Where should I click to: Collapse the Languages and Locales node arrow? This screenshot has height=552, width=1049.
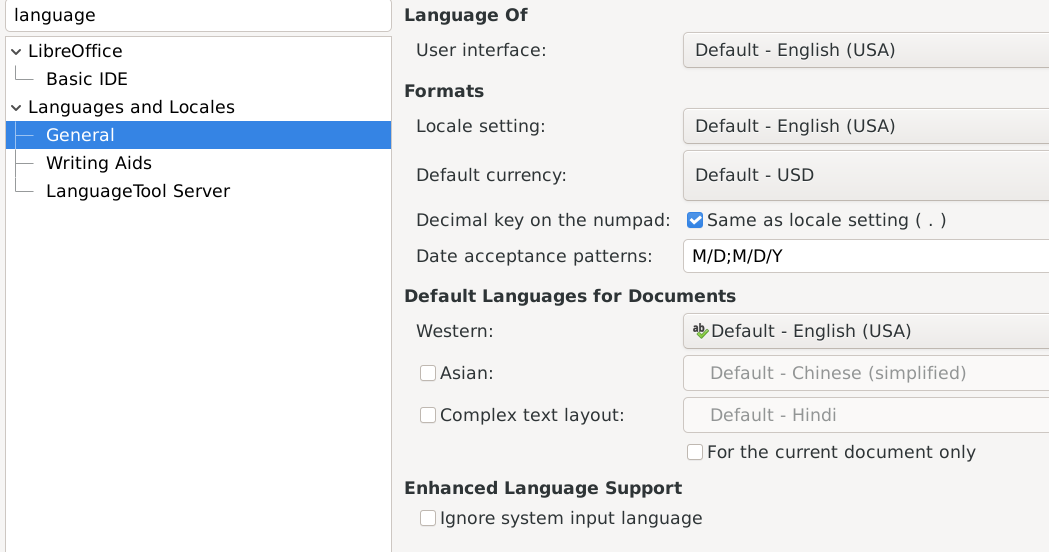click(x=16, y=107)
